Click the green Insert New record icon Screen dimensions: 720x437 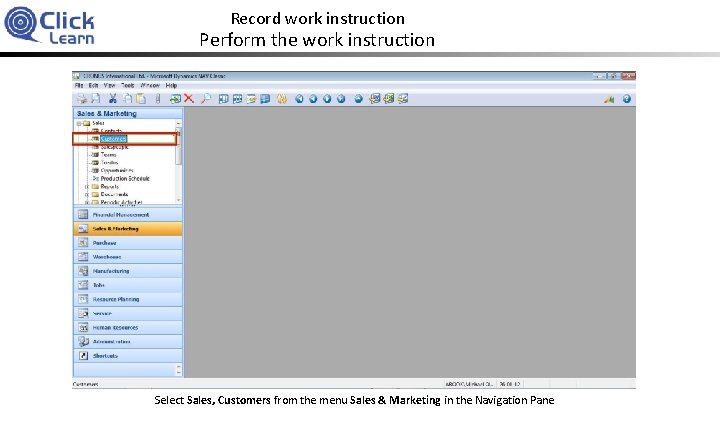click(175, 99)
